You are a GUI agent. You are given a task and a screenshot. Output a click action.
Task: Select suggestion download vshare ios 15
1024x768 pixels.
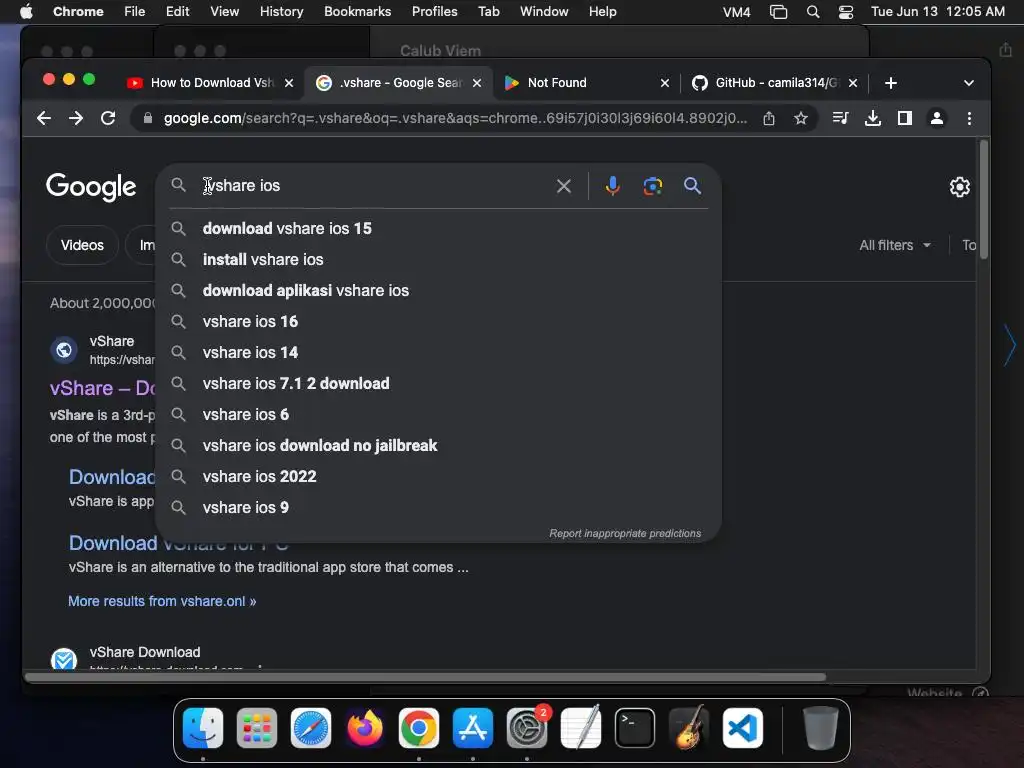[438, 229]
